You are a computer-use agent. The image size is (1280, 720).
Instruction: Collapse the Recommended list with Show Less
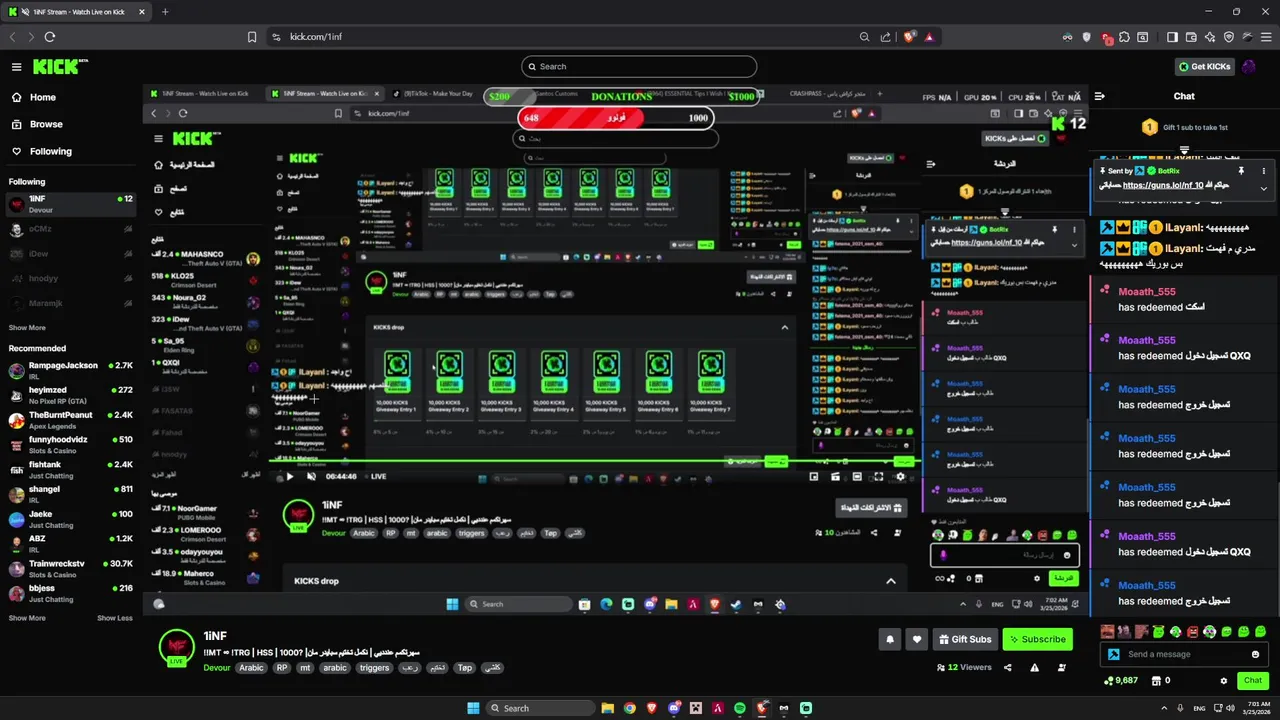[114, 618]
